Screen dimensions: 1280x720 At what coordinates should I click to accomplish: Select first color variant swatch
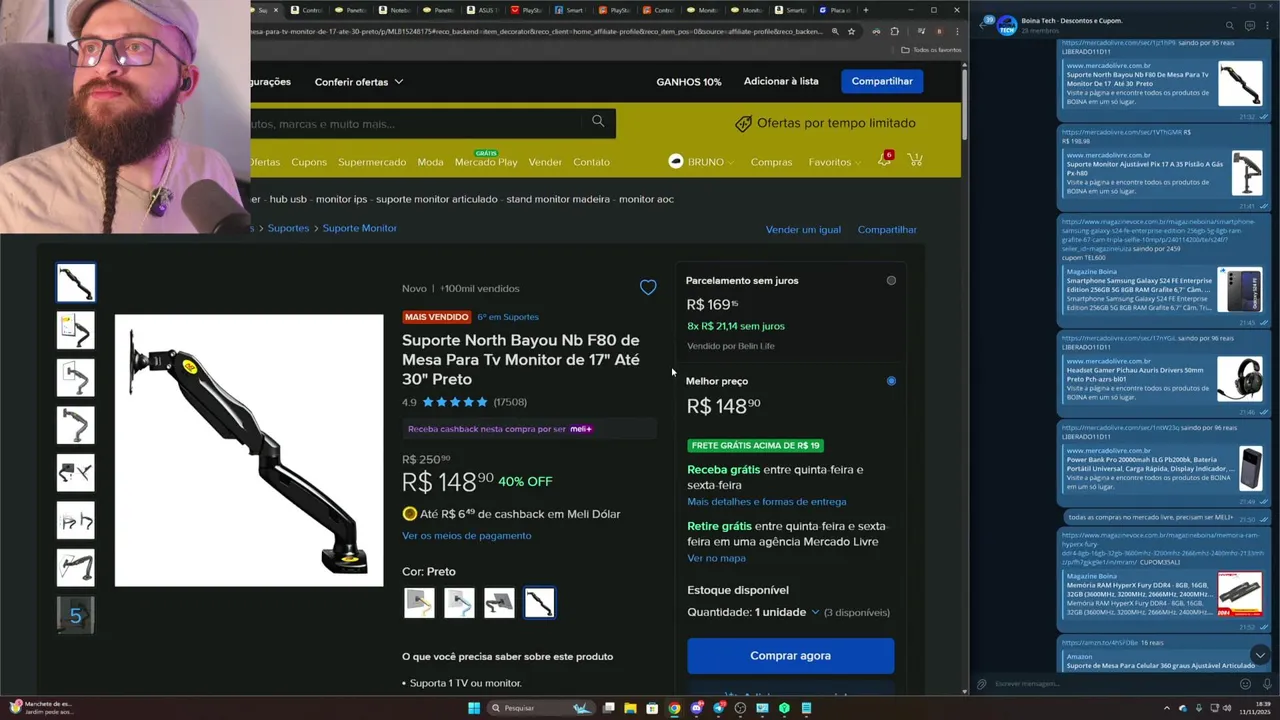[419, 602]
